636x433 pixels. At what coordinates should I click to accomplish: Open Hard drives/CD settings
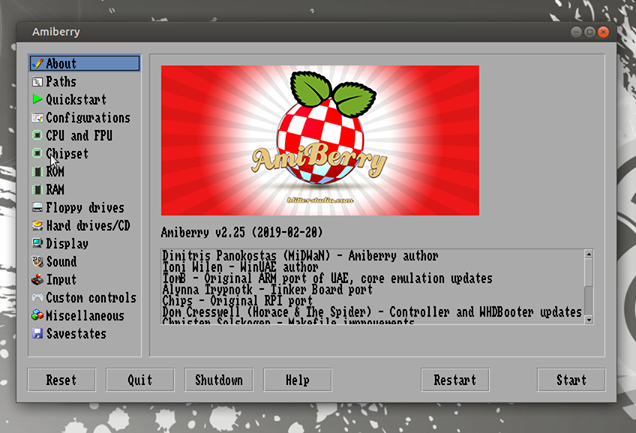[88, 225]
